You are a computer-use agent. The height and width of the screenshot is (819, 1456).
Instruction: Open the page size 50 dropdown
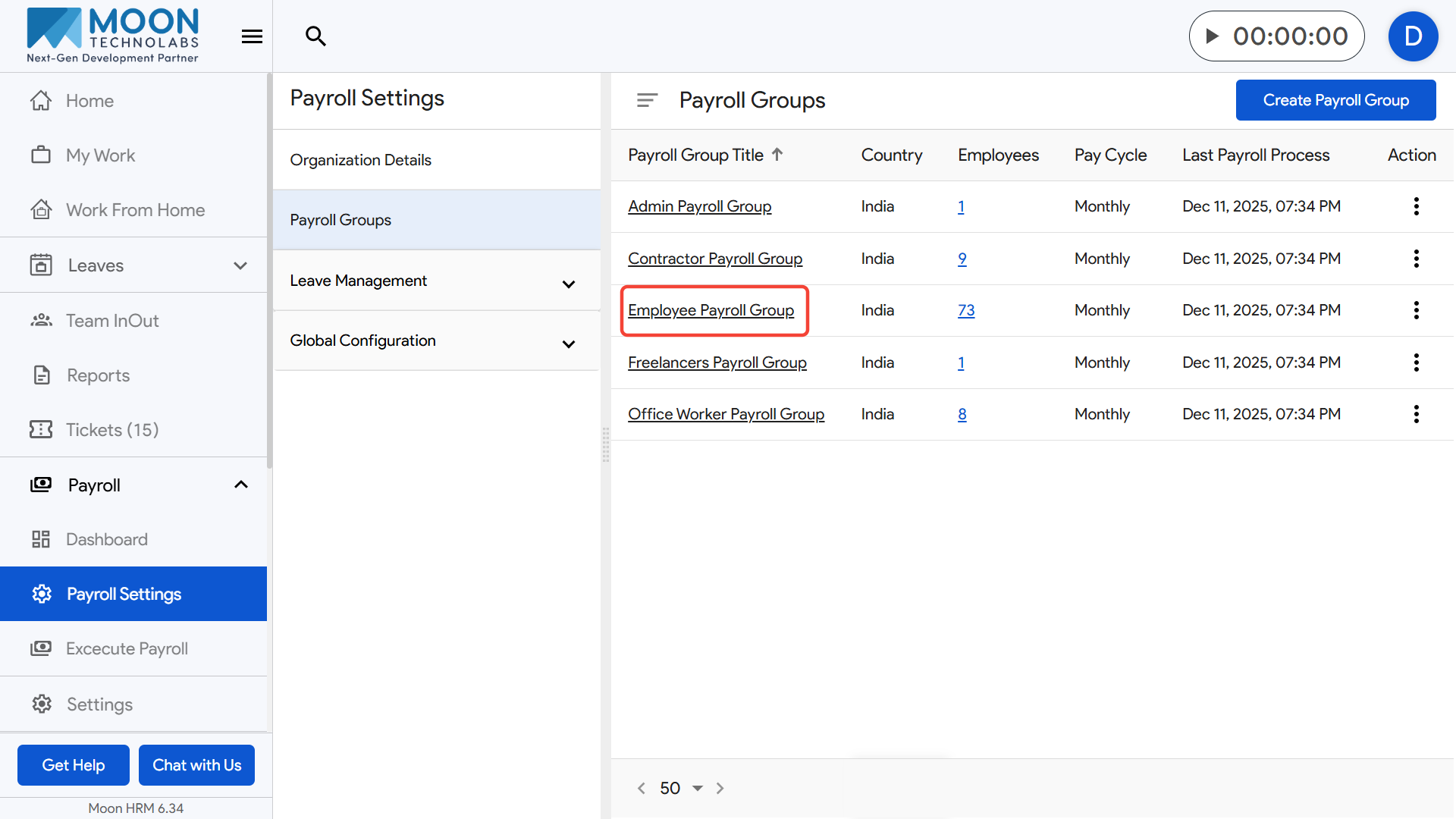[x=697, y=788]
